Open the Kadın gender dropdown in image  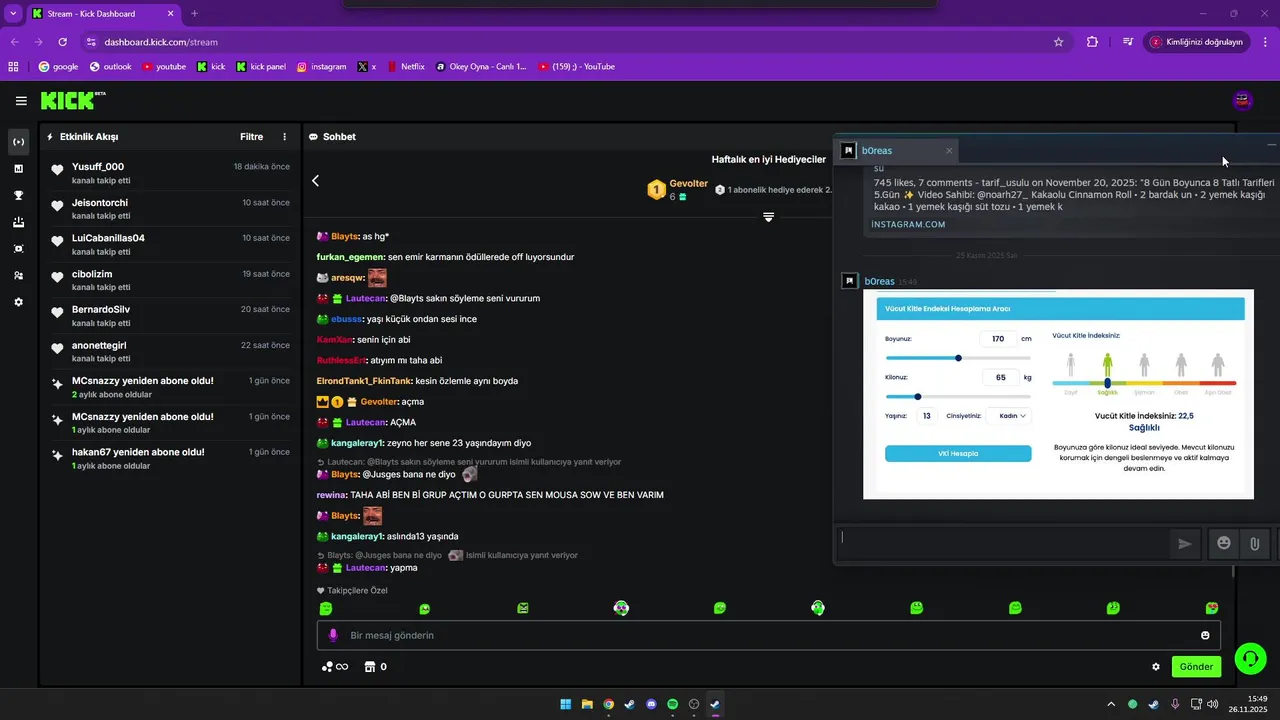1009,415
